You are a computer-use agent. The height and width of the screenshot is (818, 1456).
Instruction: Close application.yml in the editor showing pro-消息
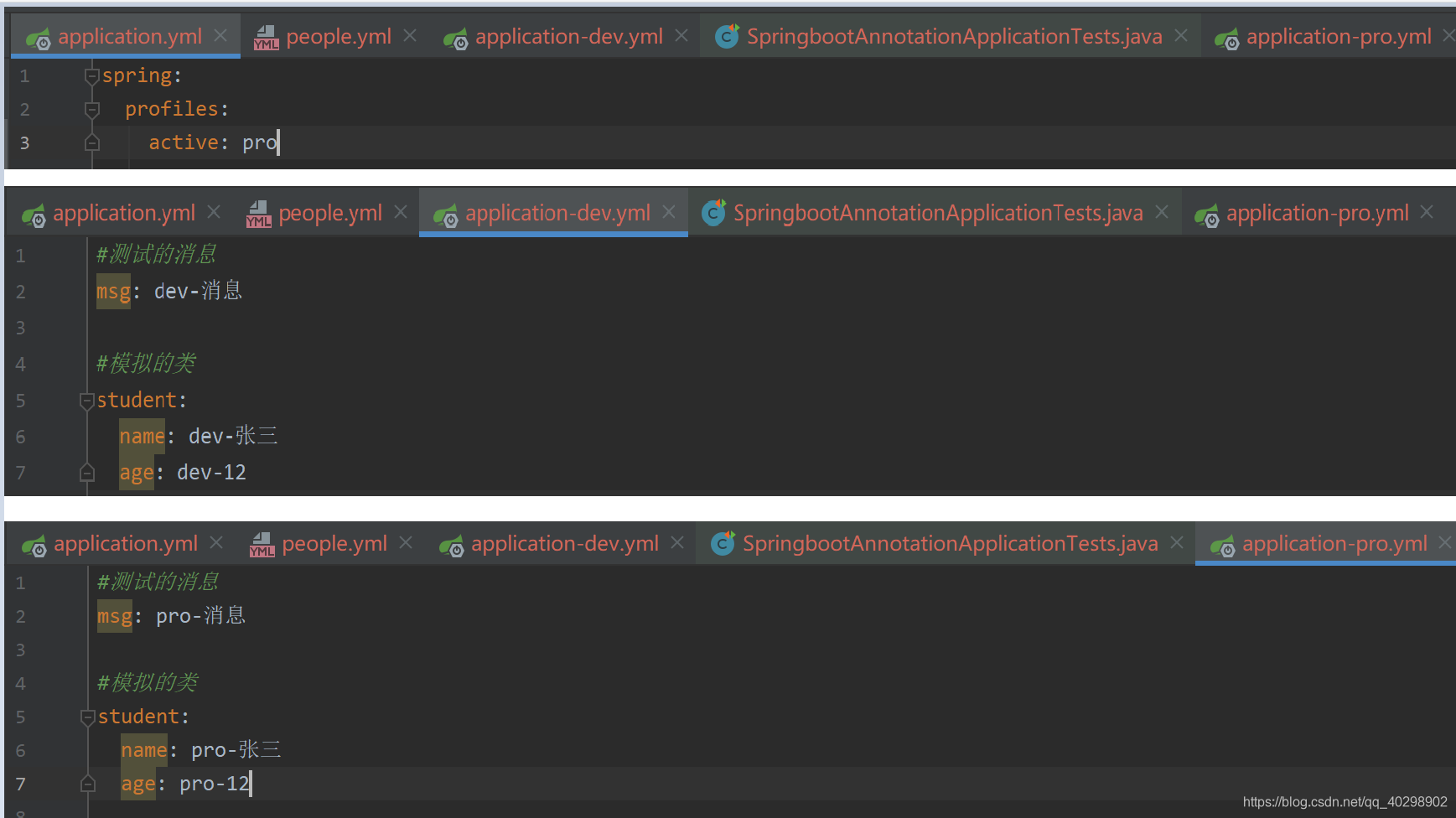[216, 542]
